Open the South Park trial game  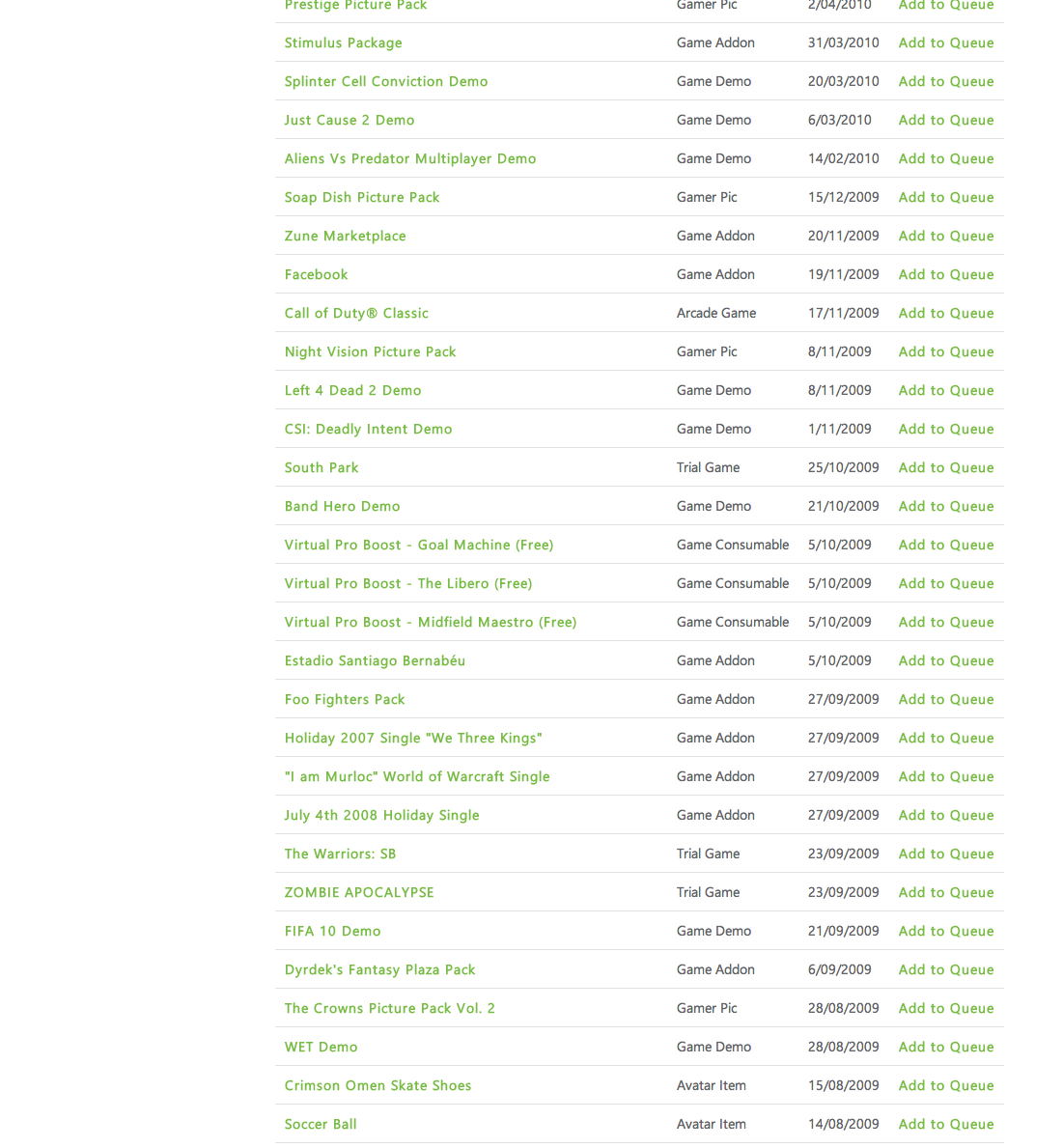click(x=322, y=468)
